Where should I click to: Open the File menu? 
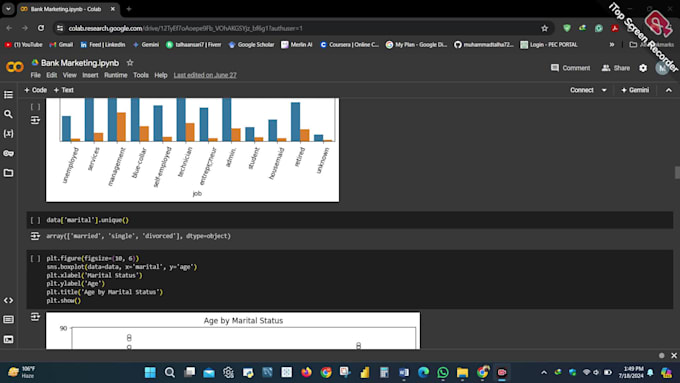point(36,75)
